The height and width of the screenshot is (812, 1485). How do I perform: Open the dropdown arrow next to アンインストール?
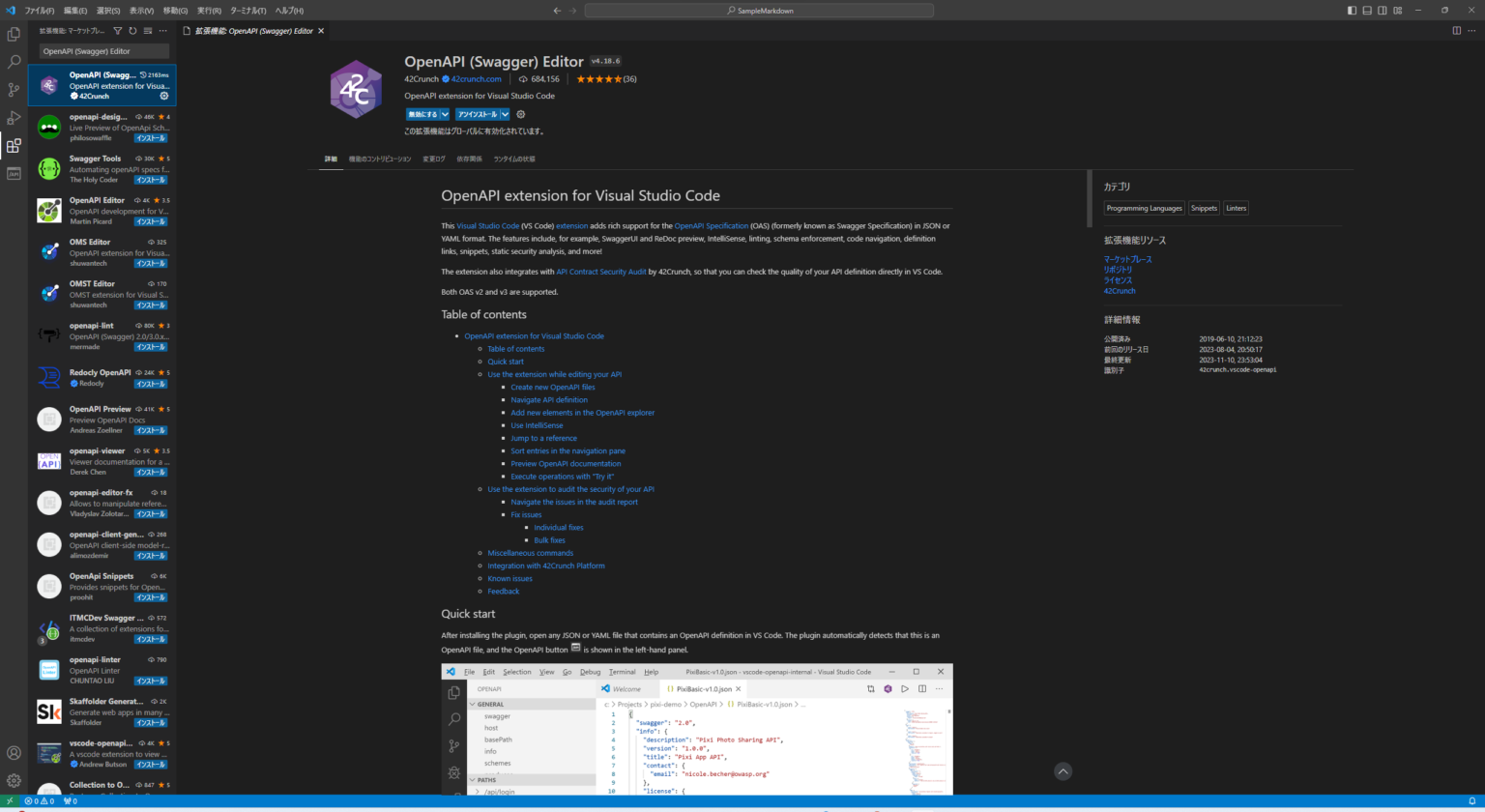tap(505, 114)
